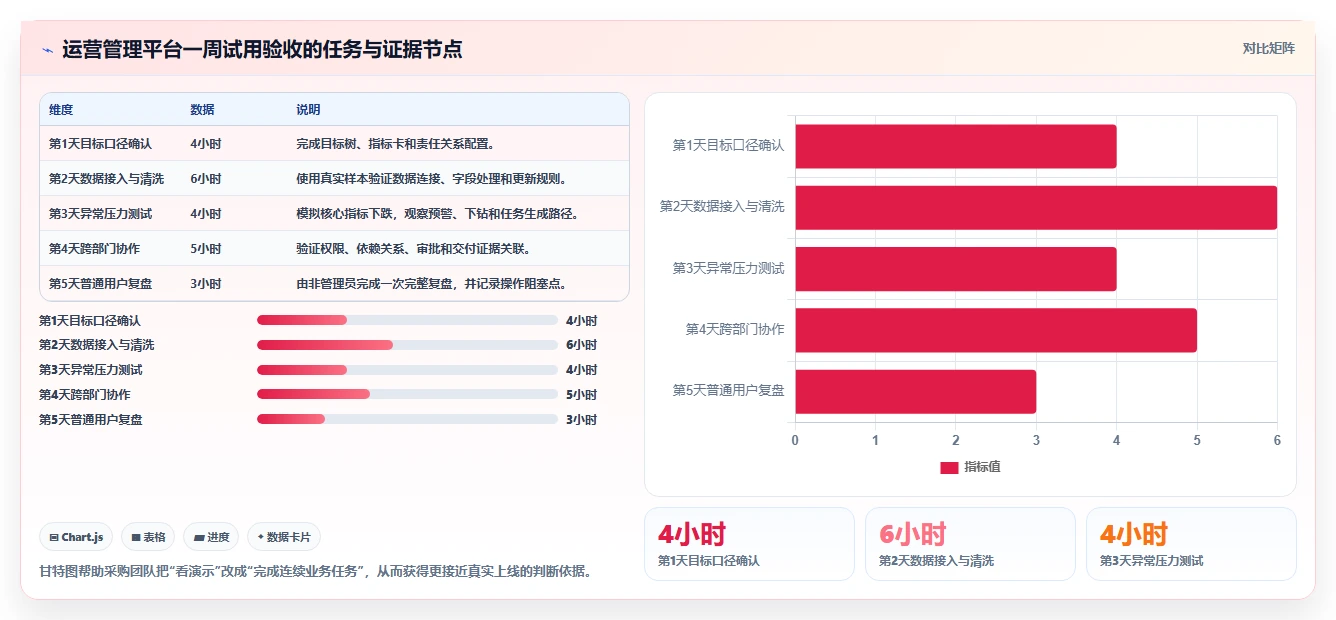Click description 完成目标树、指标卡和责任关系配置。

point(395,144)
